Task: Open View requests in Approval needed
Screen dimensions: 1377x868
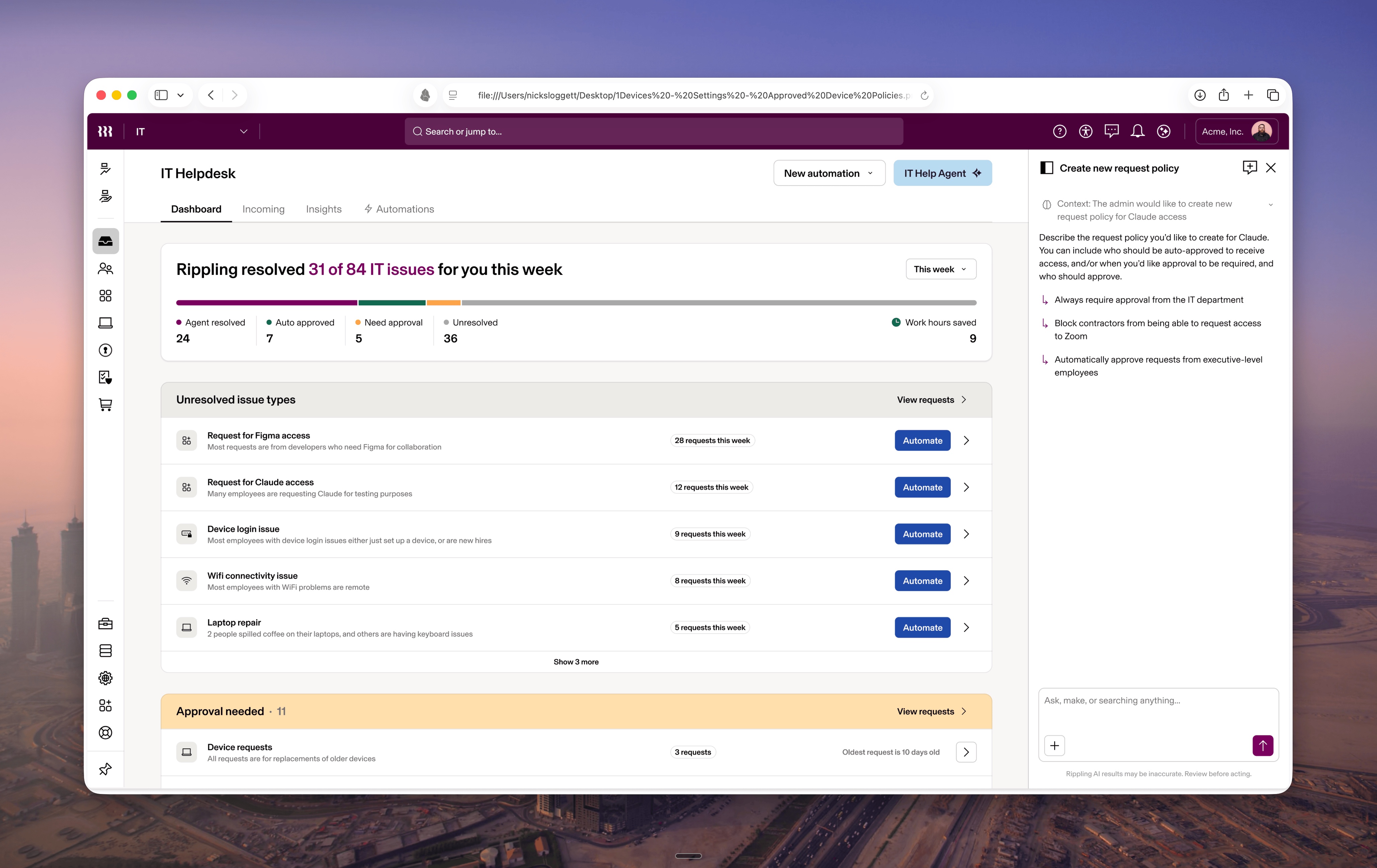Action: (932, 711)
